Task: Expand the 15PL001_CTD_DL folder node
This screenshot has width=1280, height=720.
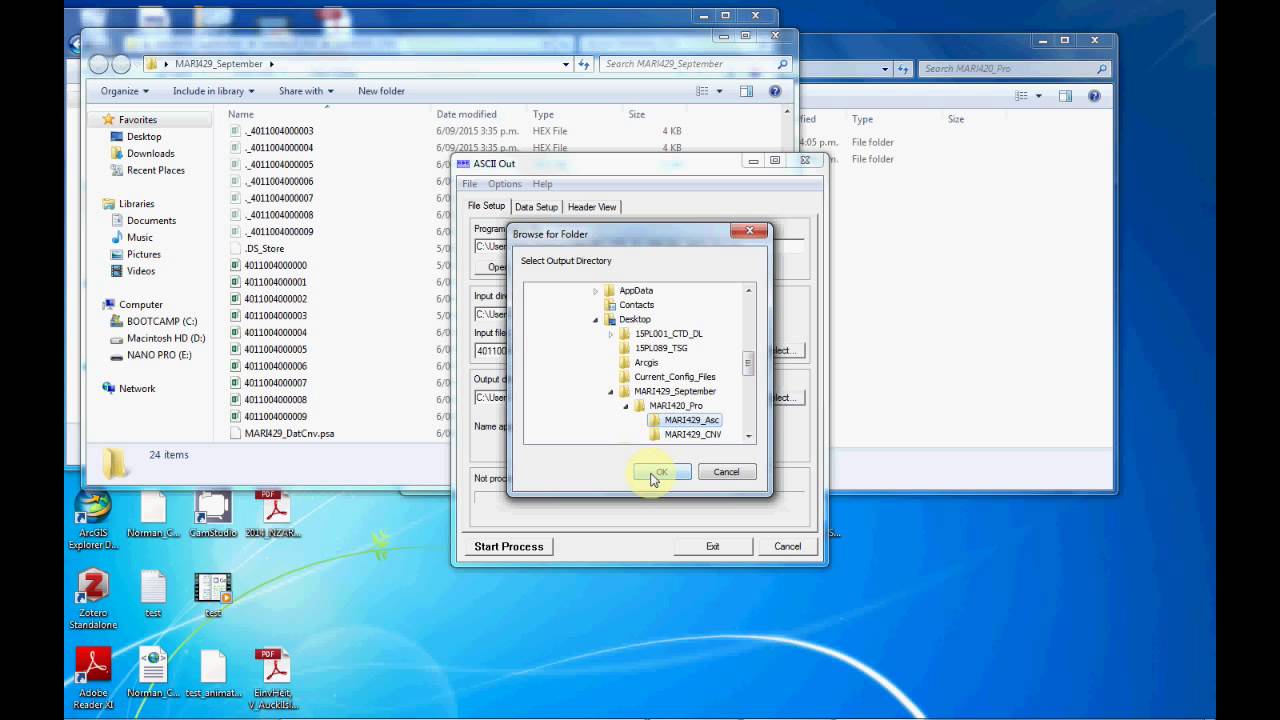Action: (x=611, y=334)
